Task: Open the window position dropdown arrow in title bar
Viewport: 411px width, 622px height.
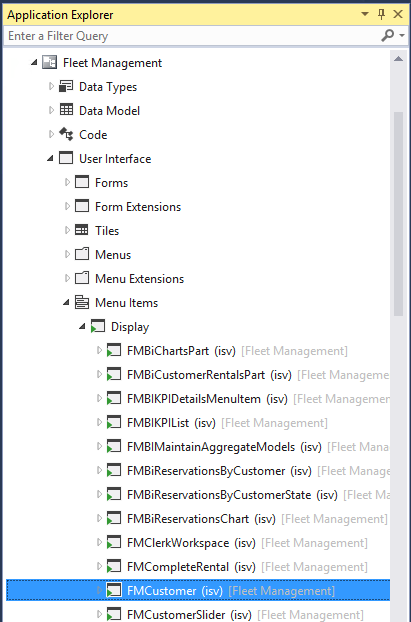Action: (365, 15)
